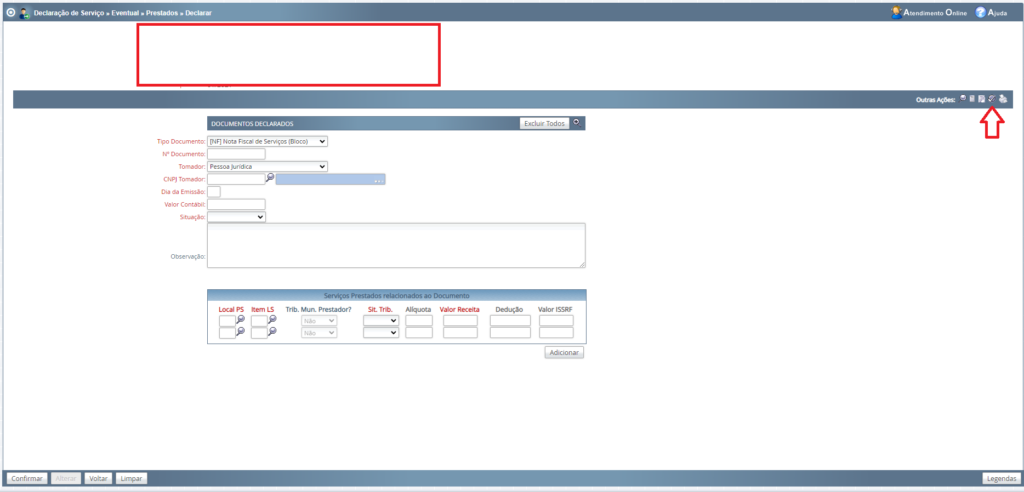This screenshot has height=492, width=1024.
Task: Click the lookup icon next to first Local PS field
Action: [x=241, y=319]
